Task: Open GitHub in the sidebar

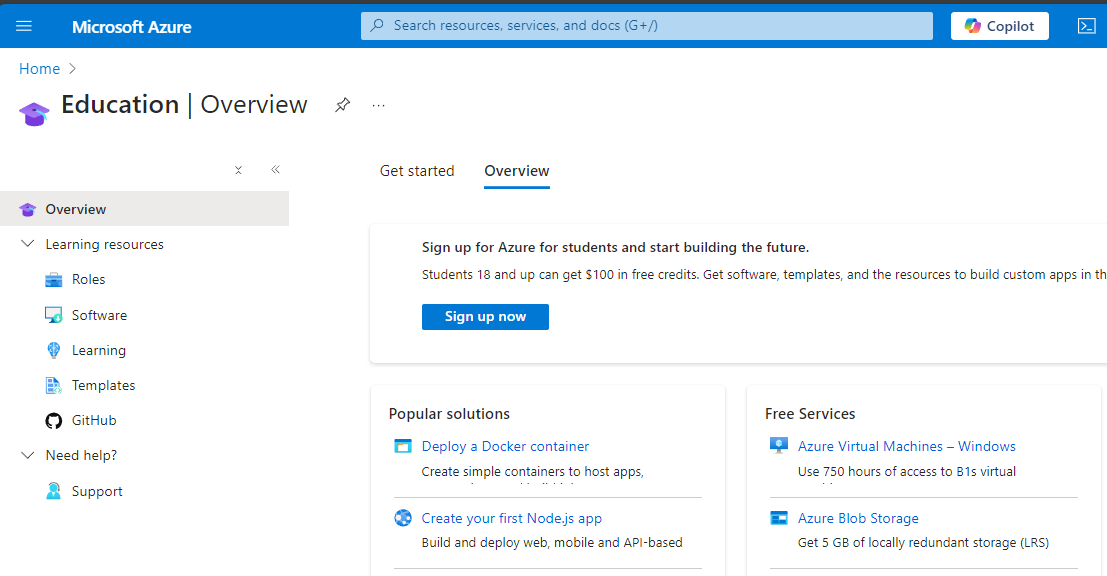Action: point(94,420)
